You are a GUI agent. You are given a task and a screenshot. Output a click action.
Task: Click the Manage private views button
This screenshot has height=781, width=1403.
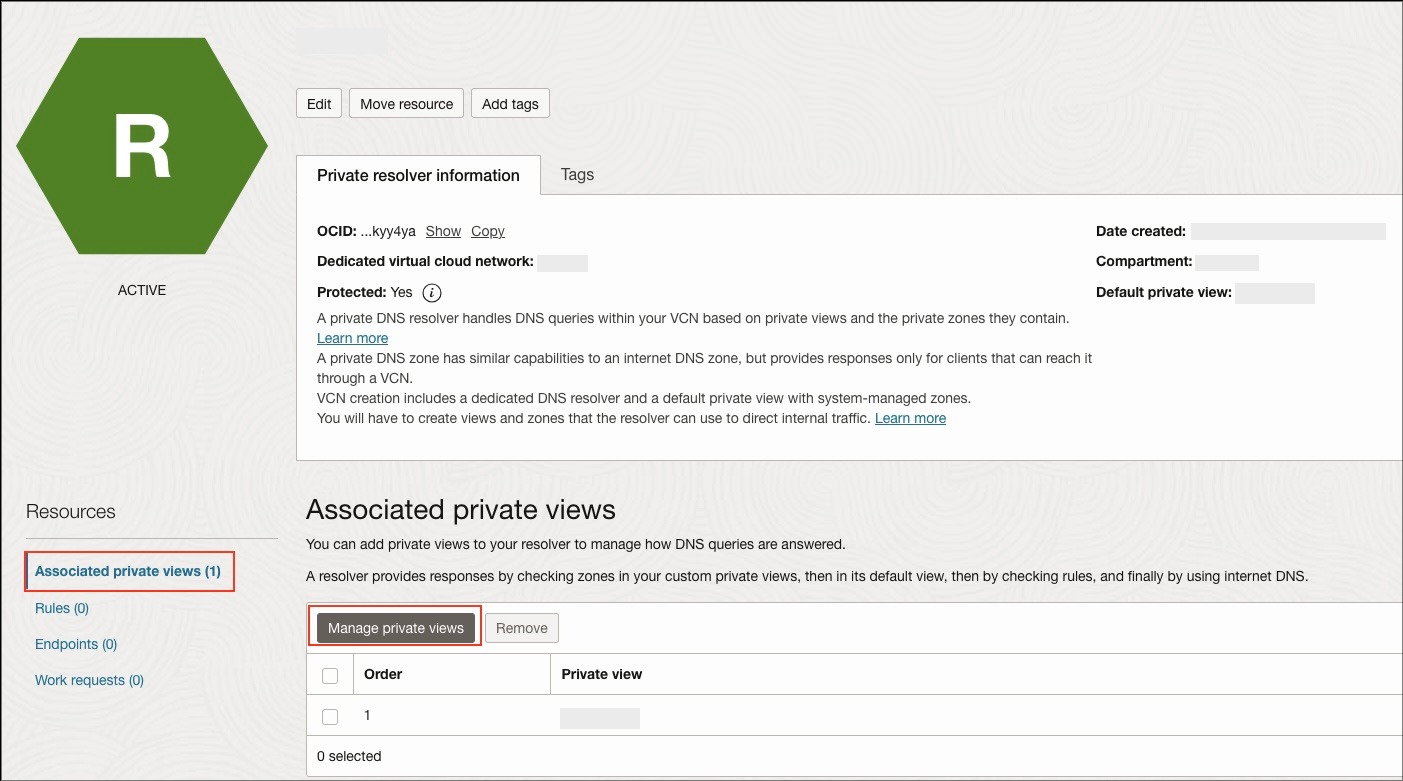coord(394,628)
